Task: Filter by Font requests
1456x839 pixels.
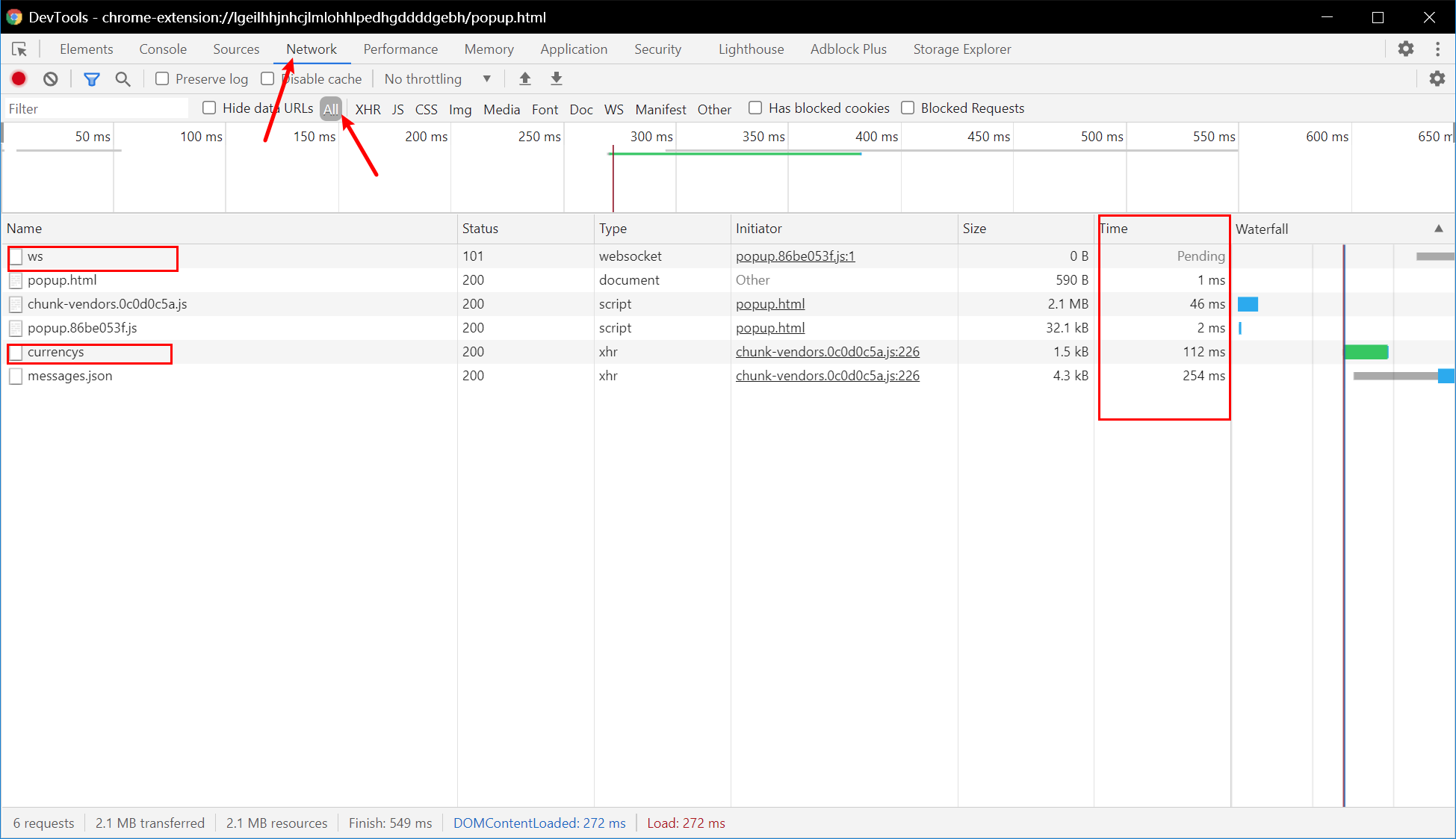Action: (x=545, y=109)
